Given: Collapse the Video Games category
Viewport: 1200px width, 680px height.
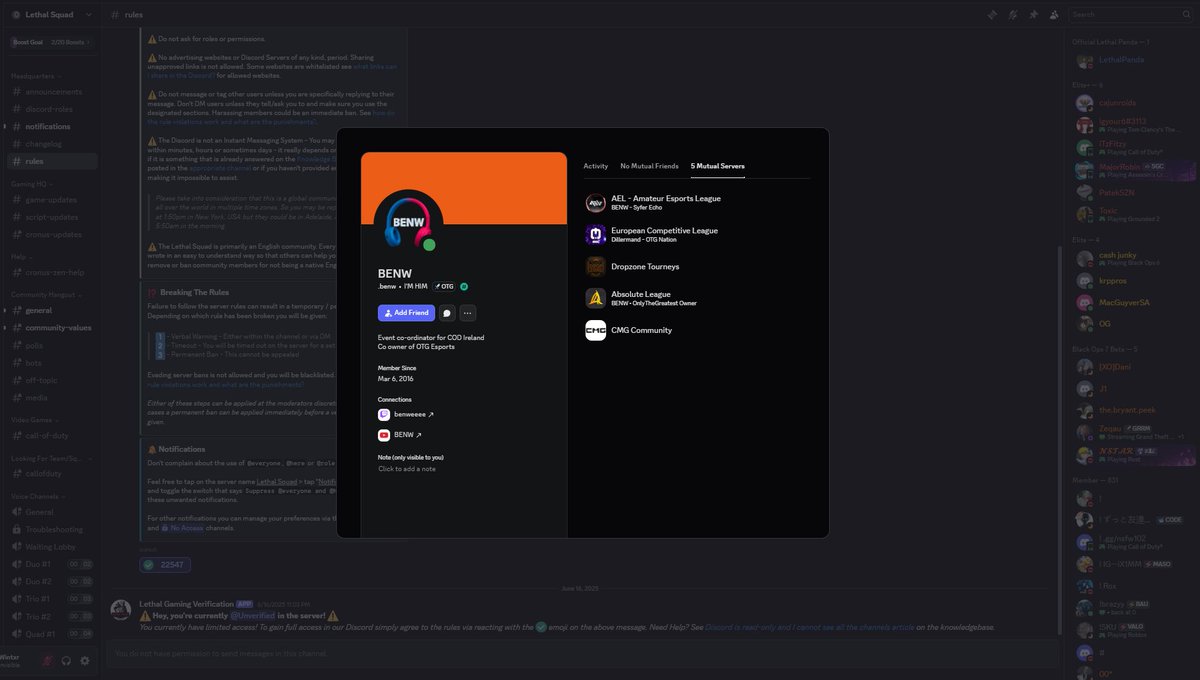Looking at the screenshot, I should coord(33,420).
